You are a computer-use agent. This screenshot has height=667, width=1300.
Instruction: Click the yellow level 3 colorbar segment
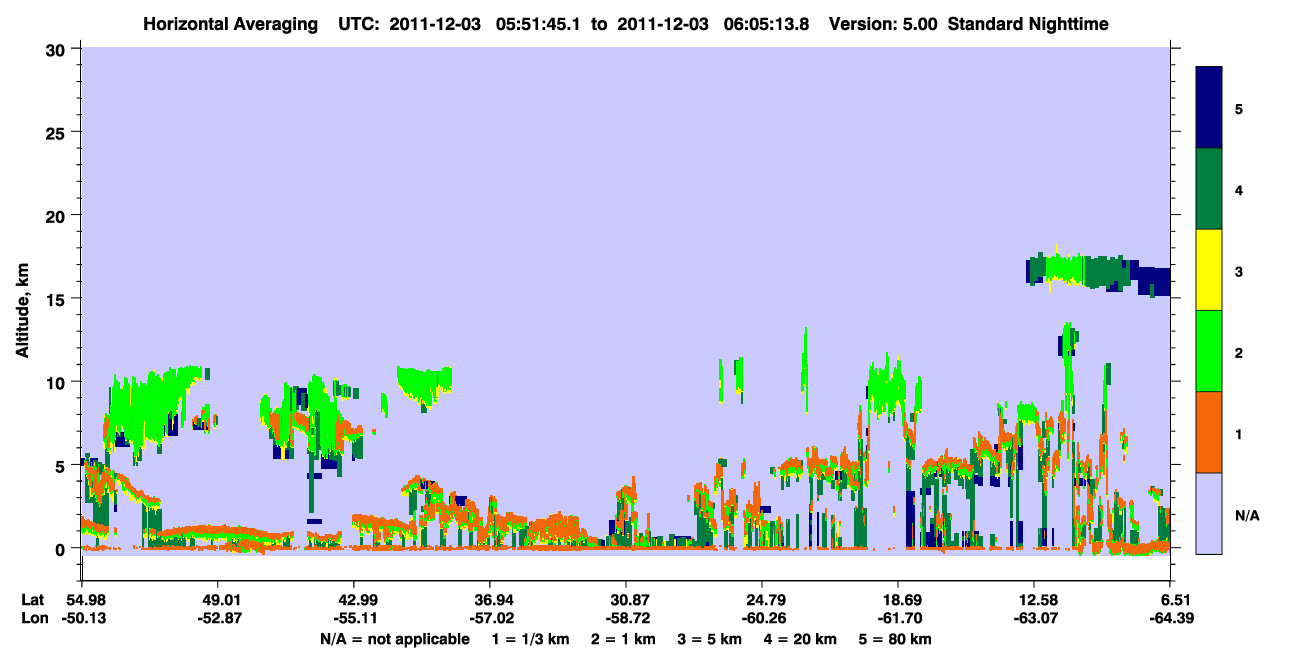[1209, 270]
